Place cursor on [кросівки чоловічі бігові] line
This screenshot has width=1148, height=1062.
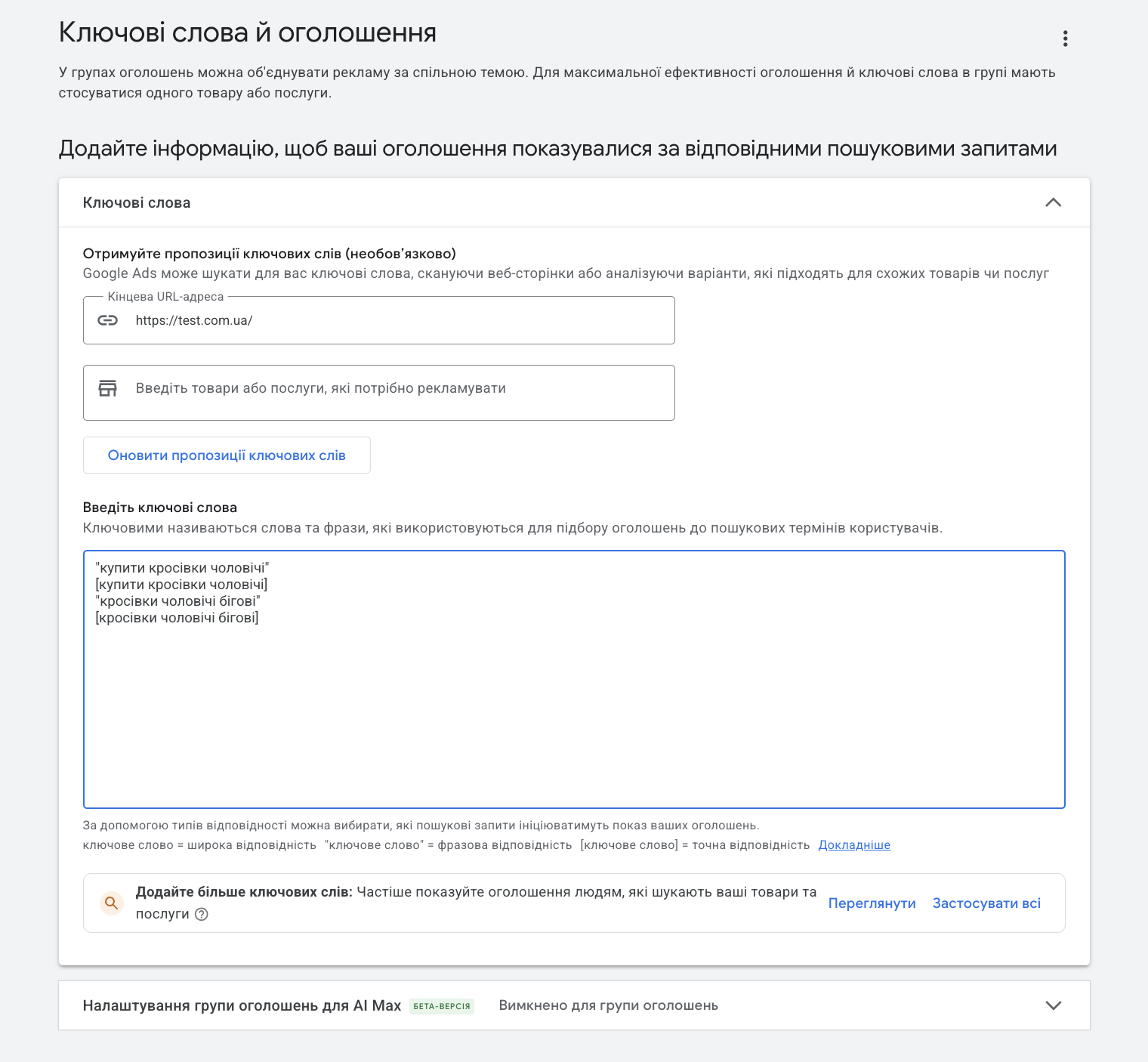[x=177, y=618]
